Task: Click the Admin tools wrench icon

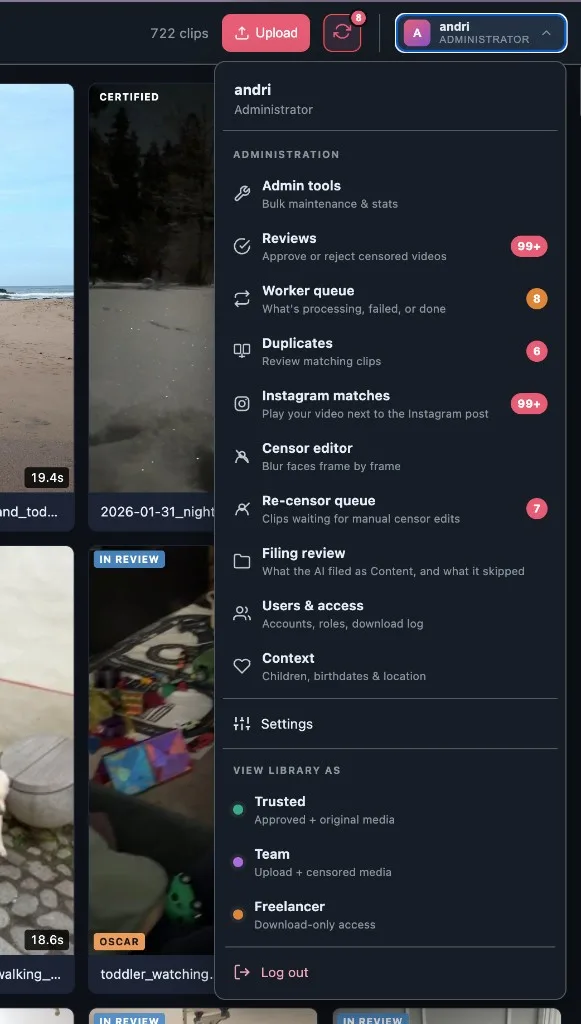Action: coord(242,194)
